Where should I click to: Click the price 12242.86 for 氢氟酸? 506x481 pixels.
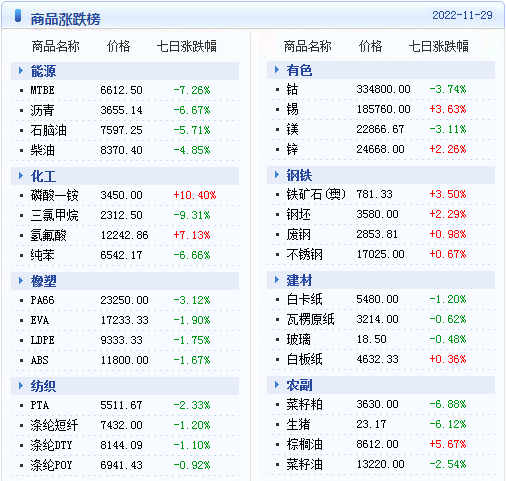point(124,235)
